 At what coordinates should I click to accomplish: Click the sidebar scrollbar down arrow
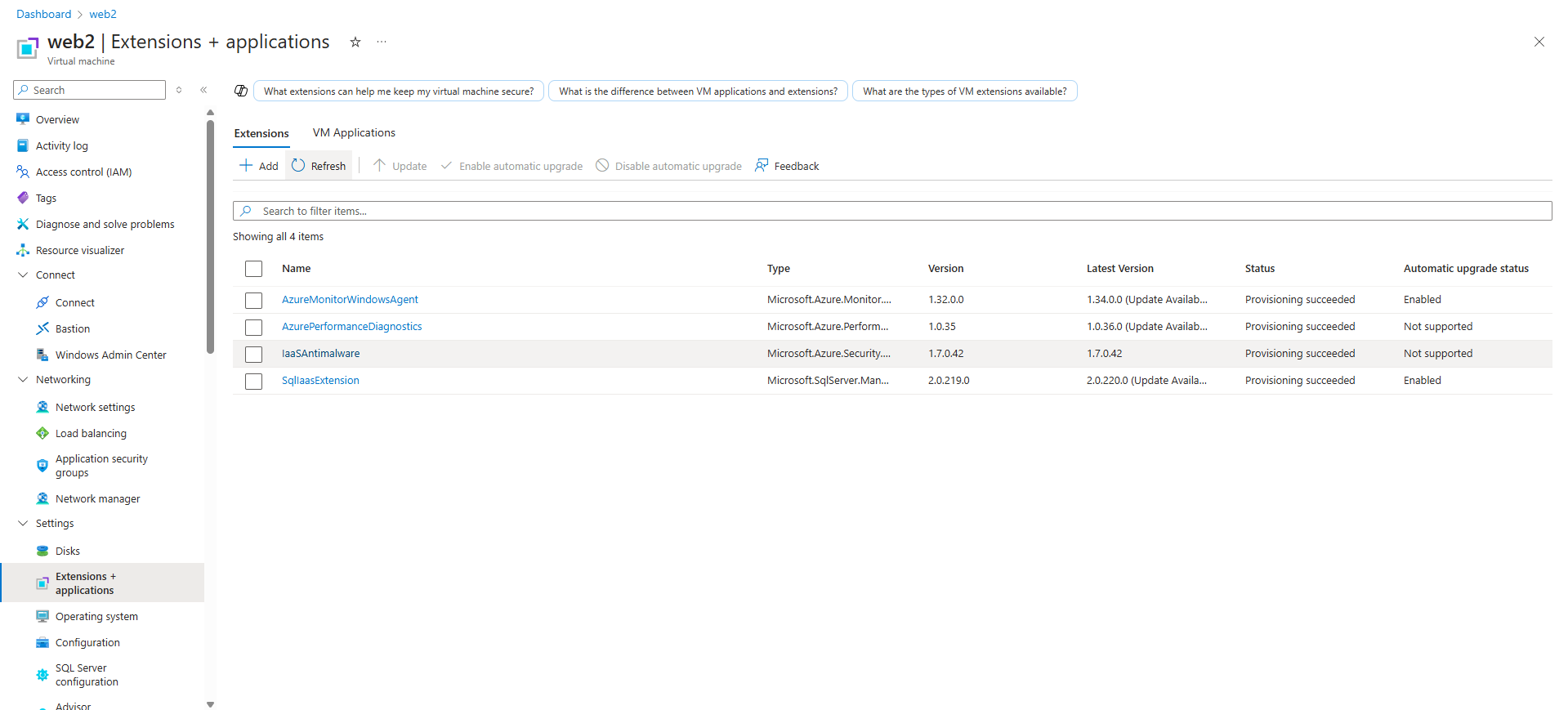[x=211, y=704]
